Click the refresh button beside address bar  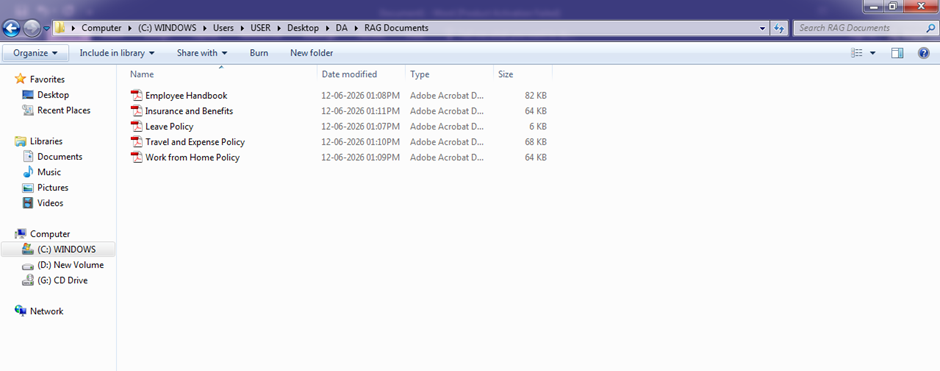pyautogui.click(x=779, y=28)
